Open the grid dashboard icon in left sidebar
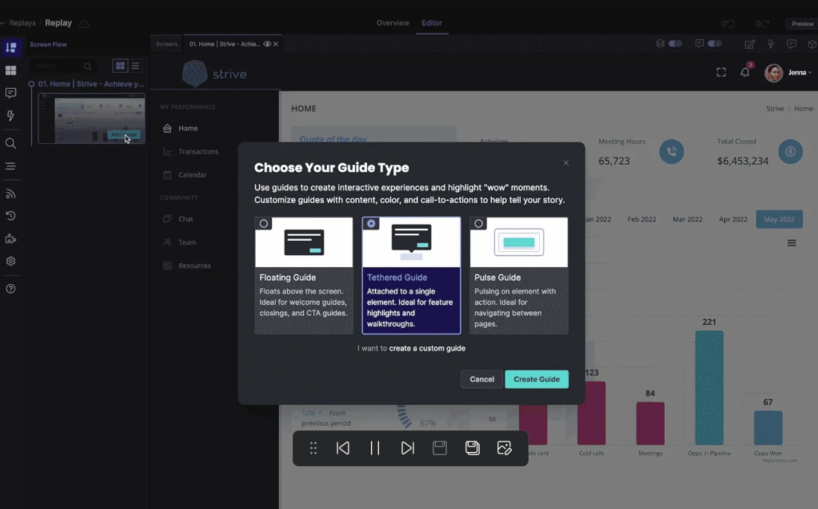Image resolution: width=818 pixels, height=509 pixels. (10, 70)
